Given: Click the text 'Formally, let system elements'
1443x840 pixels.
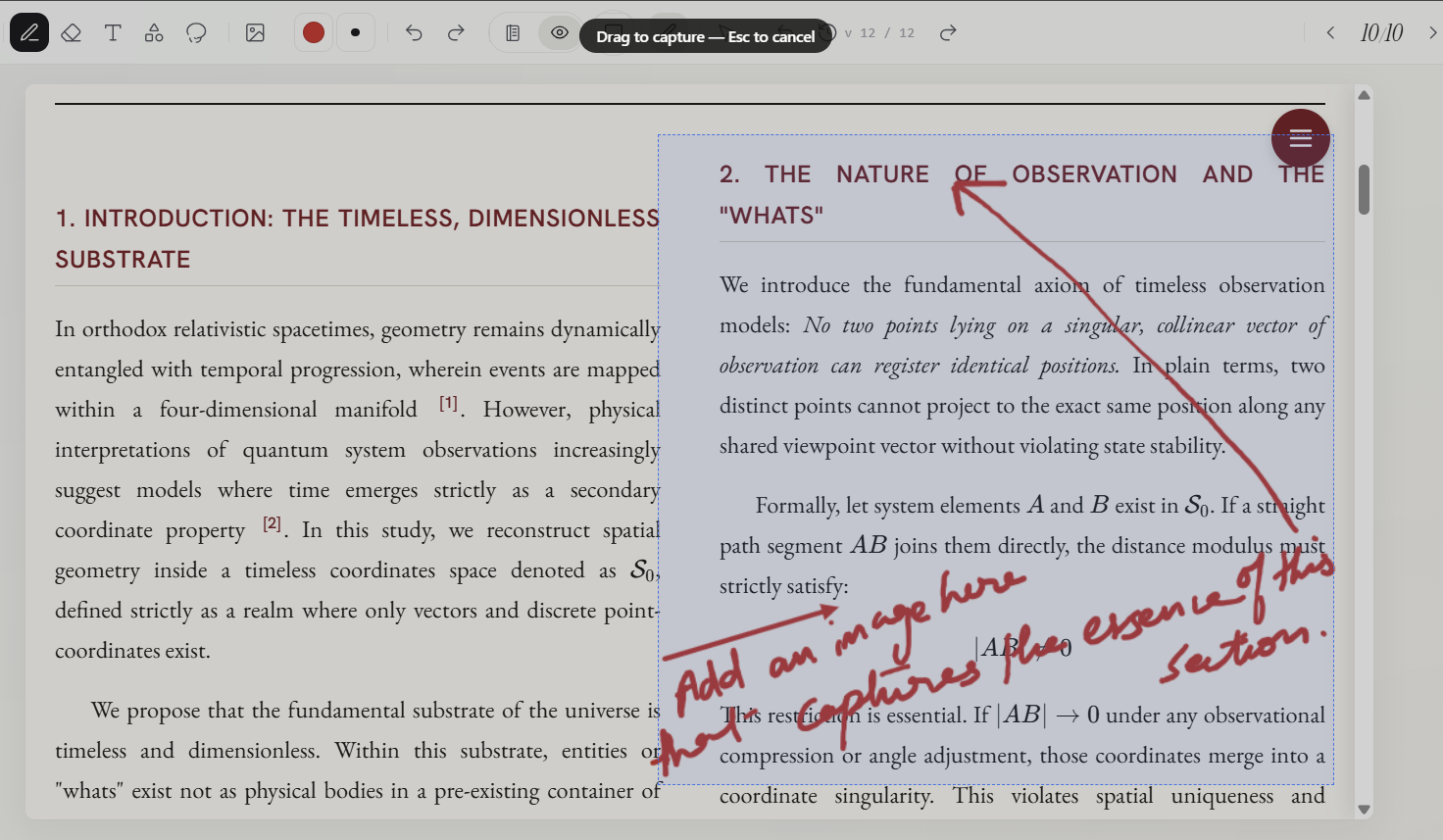Looking at the screenshot, I should pyautogui.click(x=888, y=506).
